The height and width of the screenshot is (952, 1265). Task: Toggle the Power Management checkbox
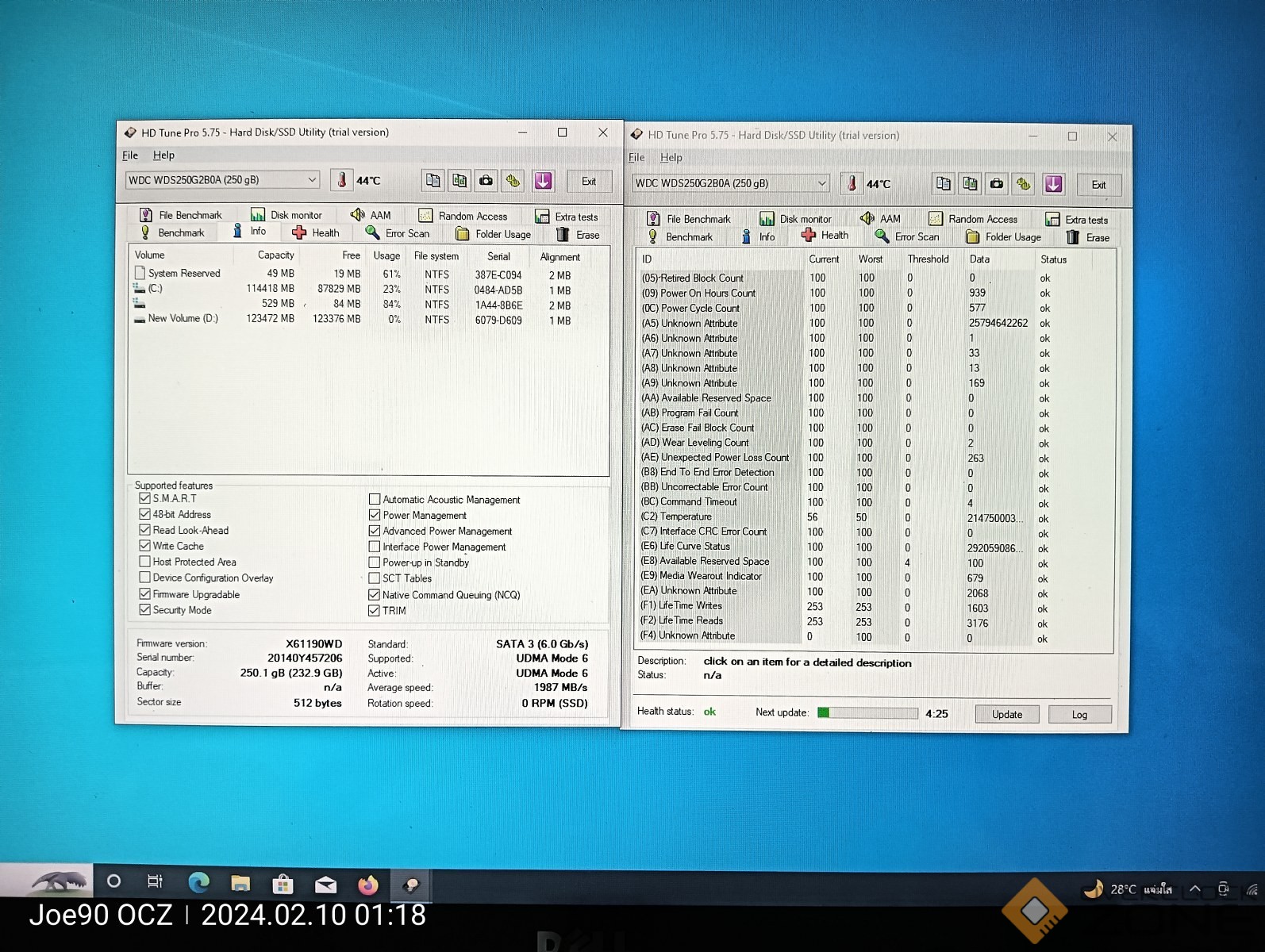[x=375, y=515]
